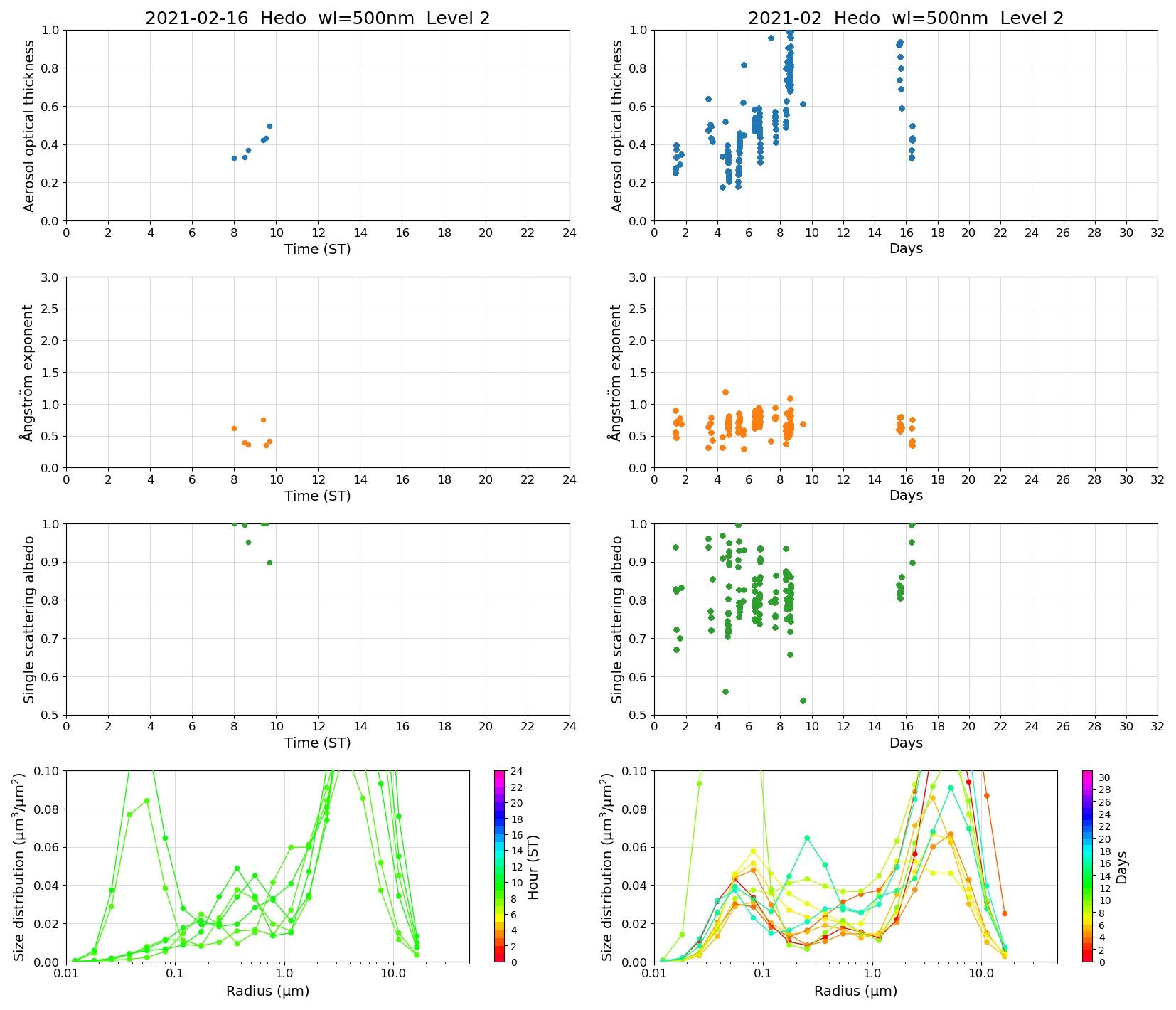This screenshot has height=1010, width=1176.
Task: Click the title '2021-02 Hedo wl=500nm Level 2'
Action: click(x=905, y=18)
